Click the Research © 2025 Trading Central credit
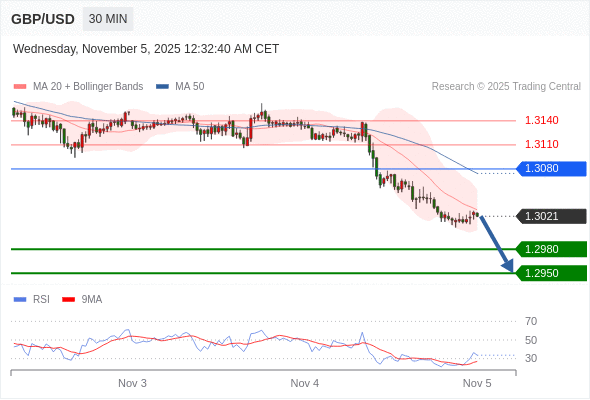Viewport: 590px width, 400px height. click(x=506, y=87)
